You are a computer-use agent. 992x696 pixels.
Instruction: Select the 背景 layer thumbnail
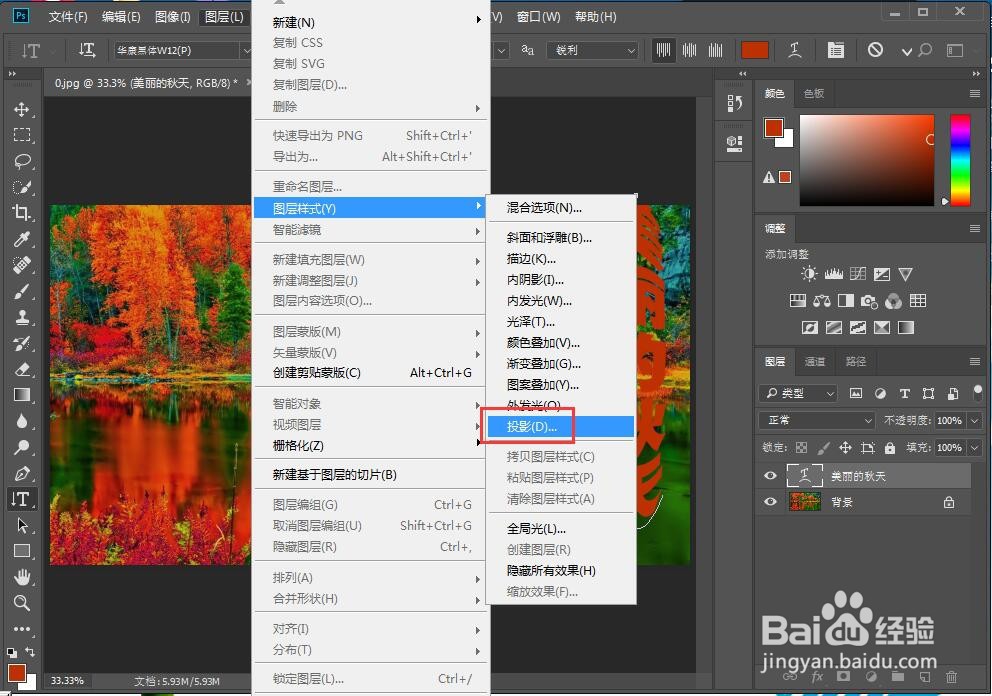(x=805, y=501)
